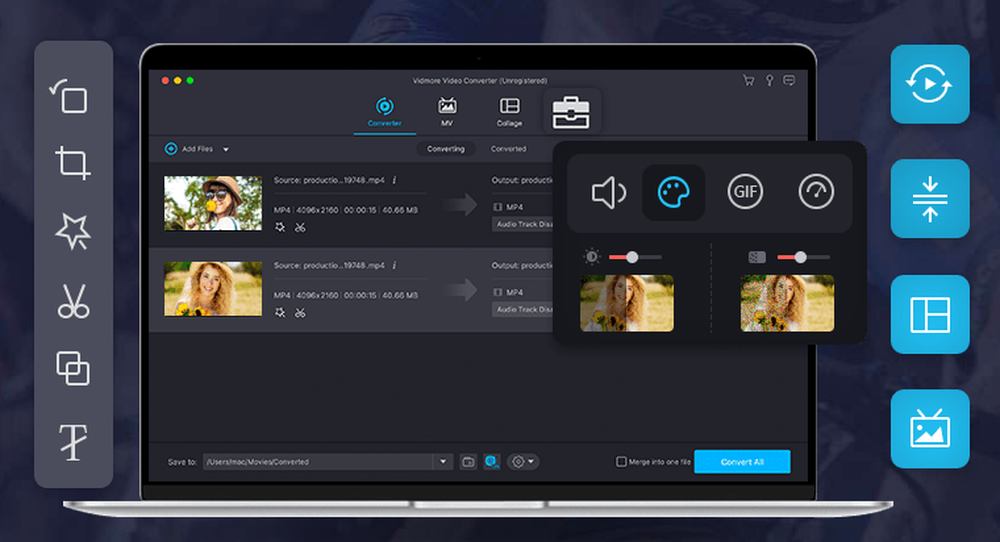
Task: Select the overlapping squares Watermark tool
Action: point(73,369)
